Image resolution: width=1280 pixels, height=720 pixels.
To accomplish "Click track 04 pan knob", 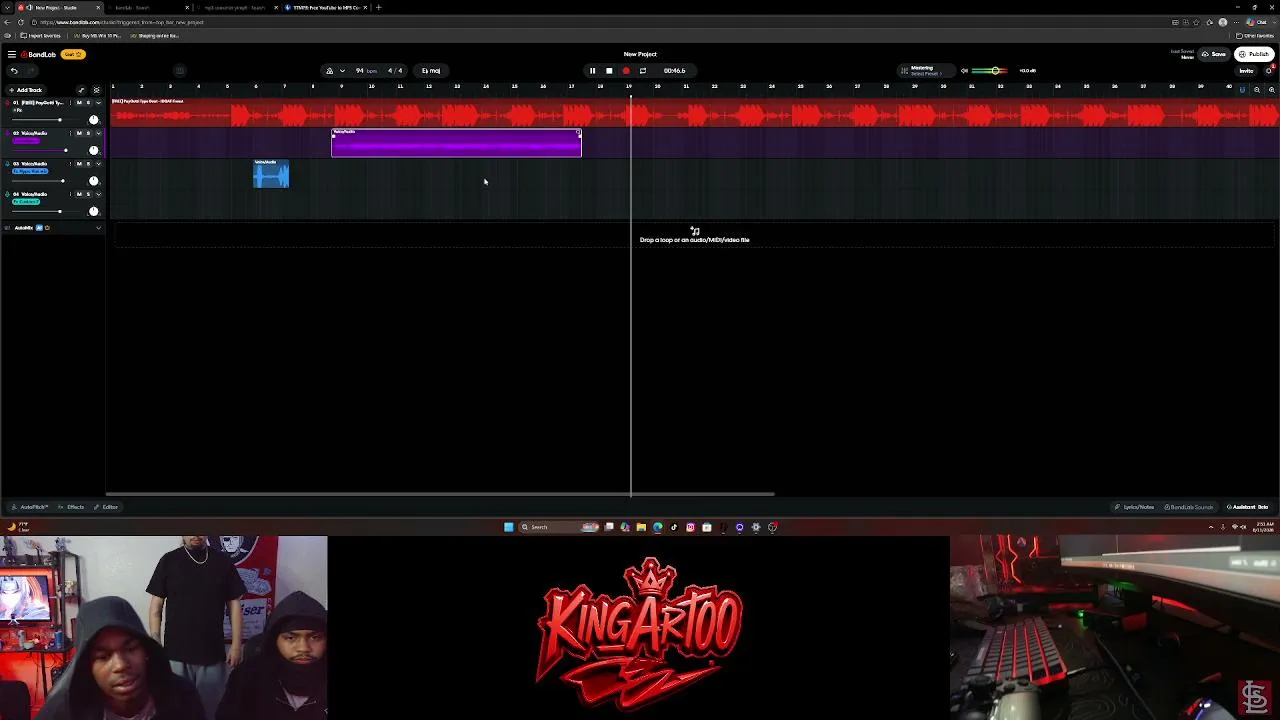I will (94, 211).
